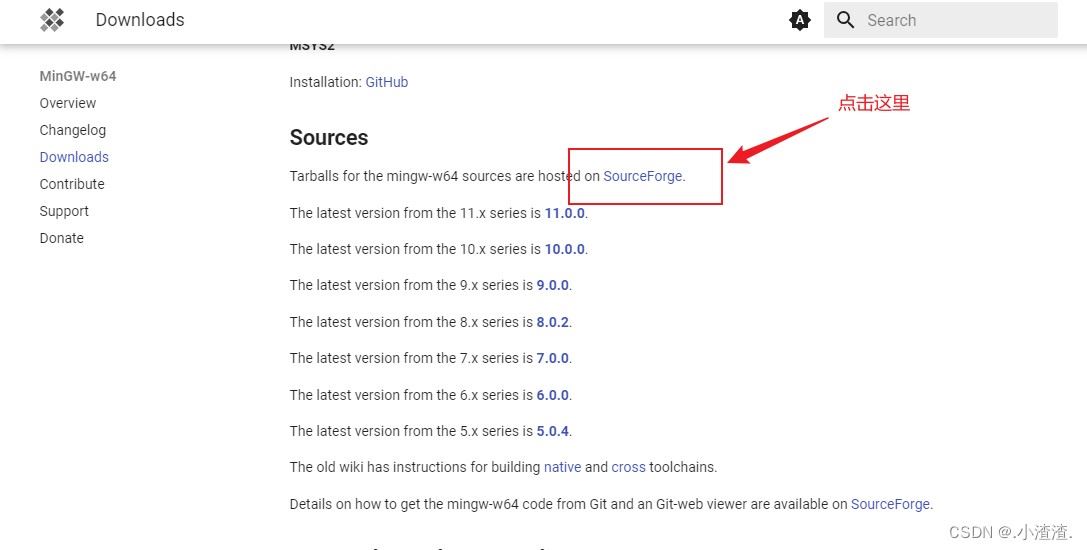Open version 9.0.0 link
Screen dimensions: 1087x550
[553, 285]
